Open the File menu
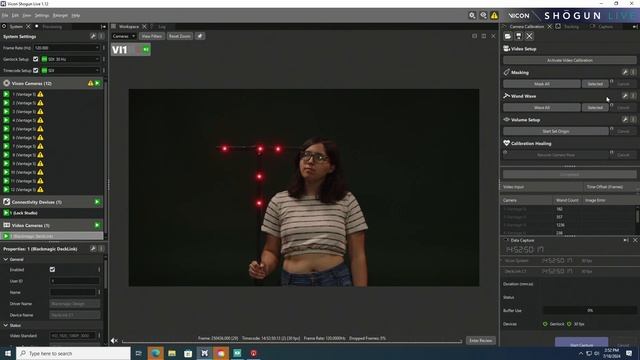Image resolution: width=640 pixels, height=360 pixels. point(5,16)
